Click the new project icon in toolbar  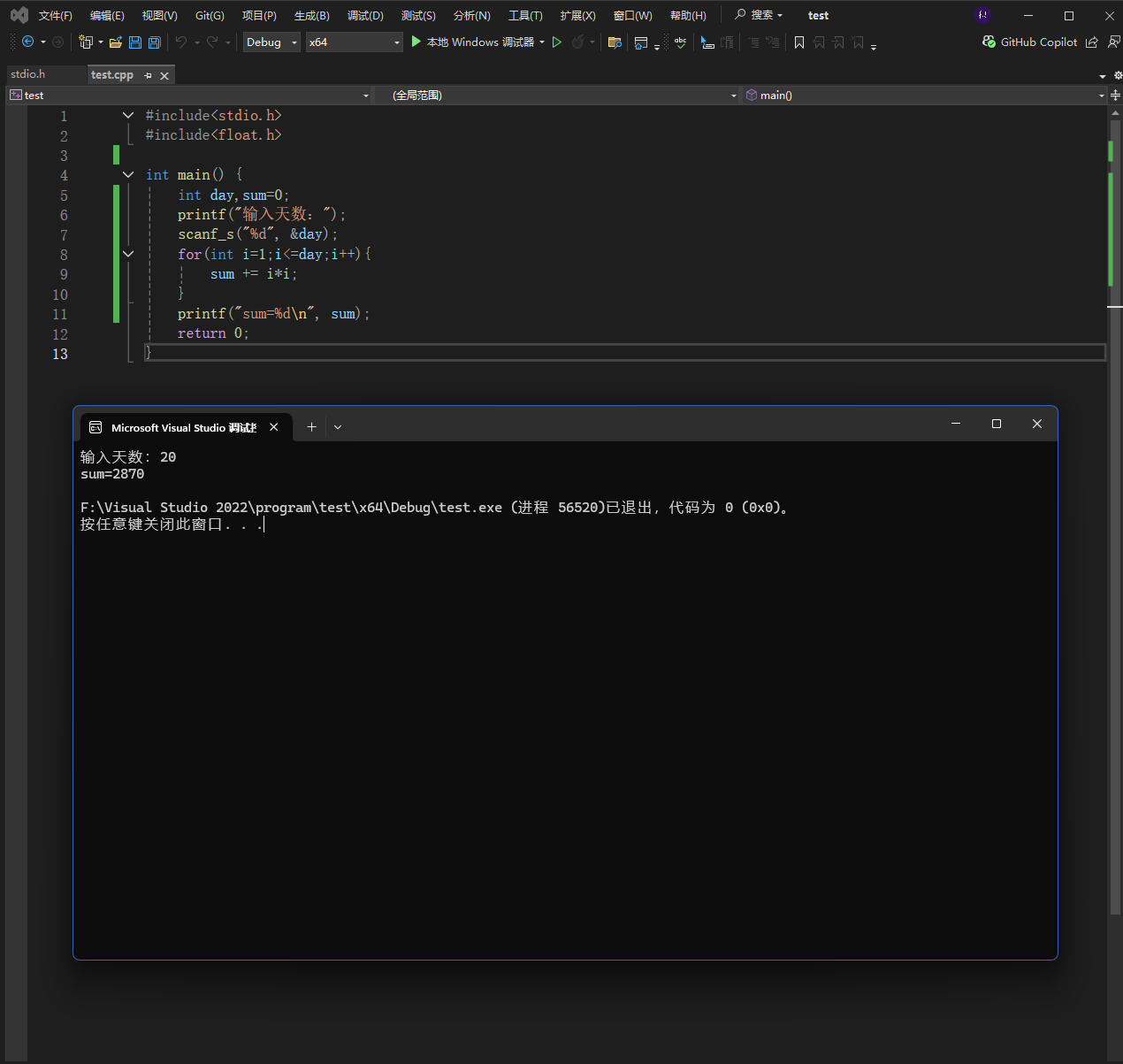[86, 42]
